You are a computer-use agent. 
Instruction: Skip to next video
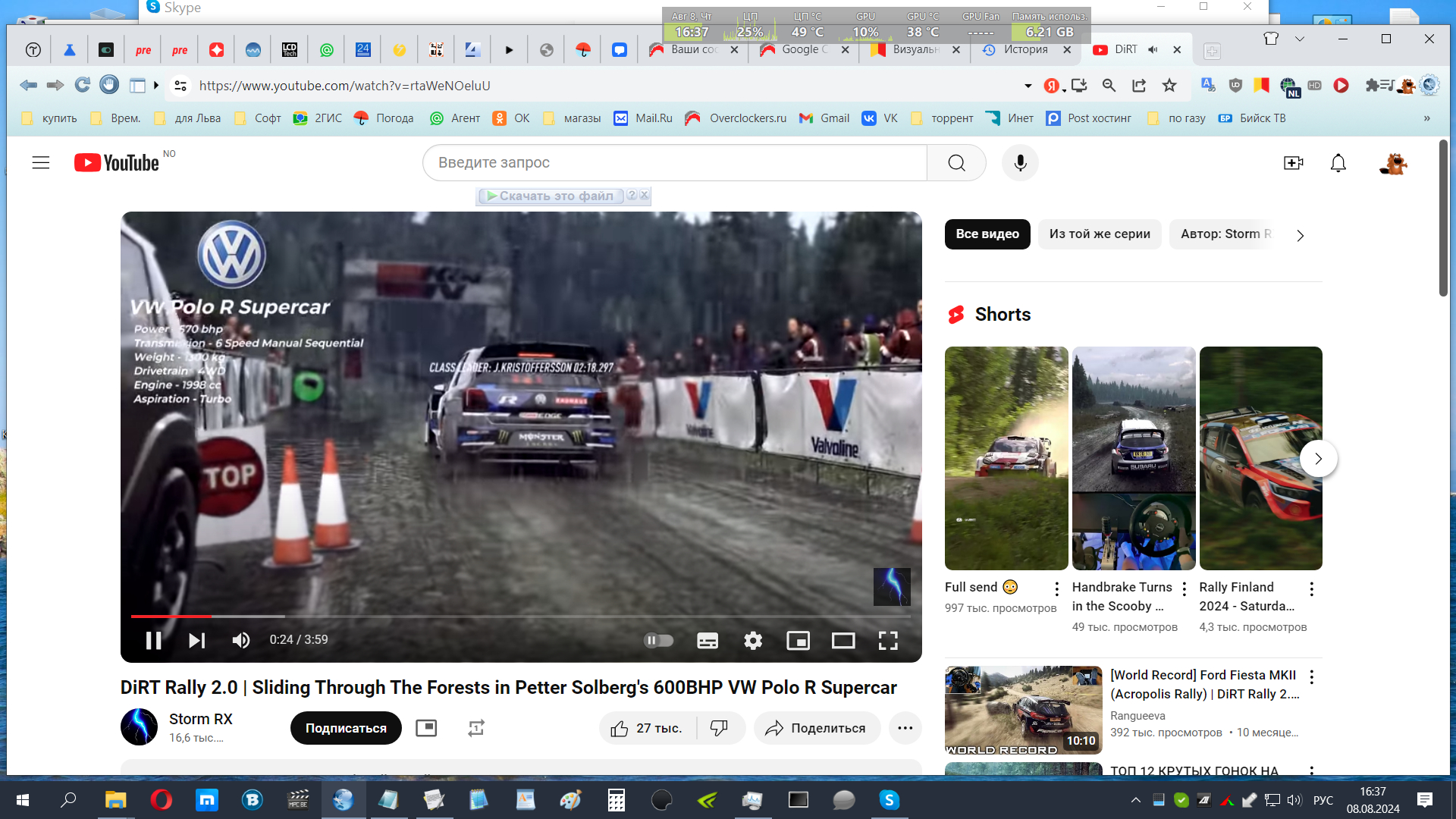[x=196, y=641]
